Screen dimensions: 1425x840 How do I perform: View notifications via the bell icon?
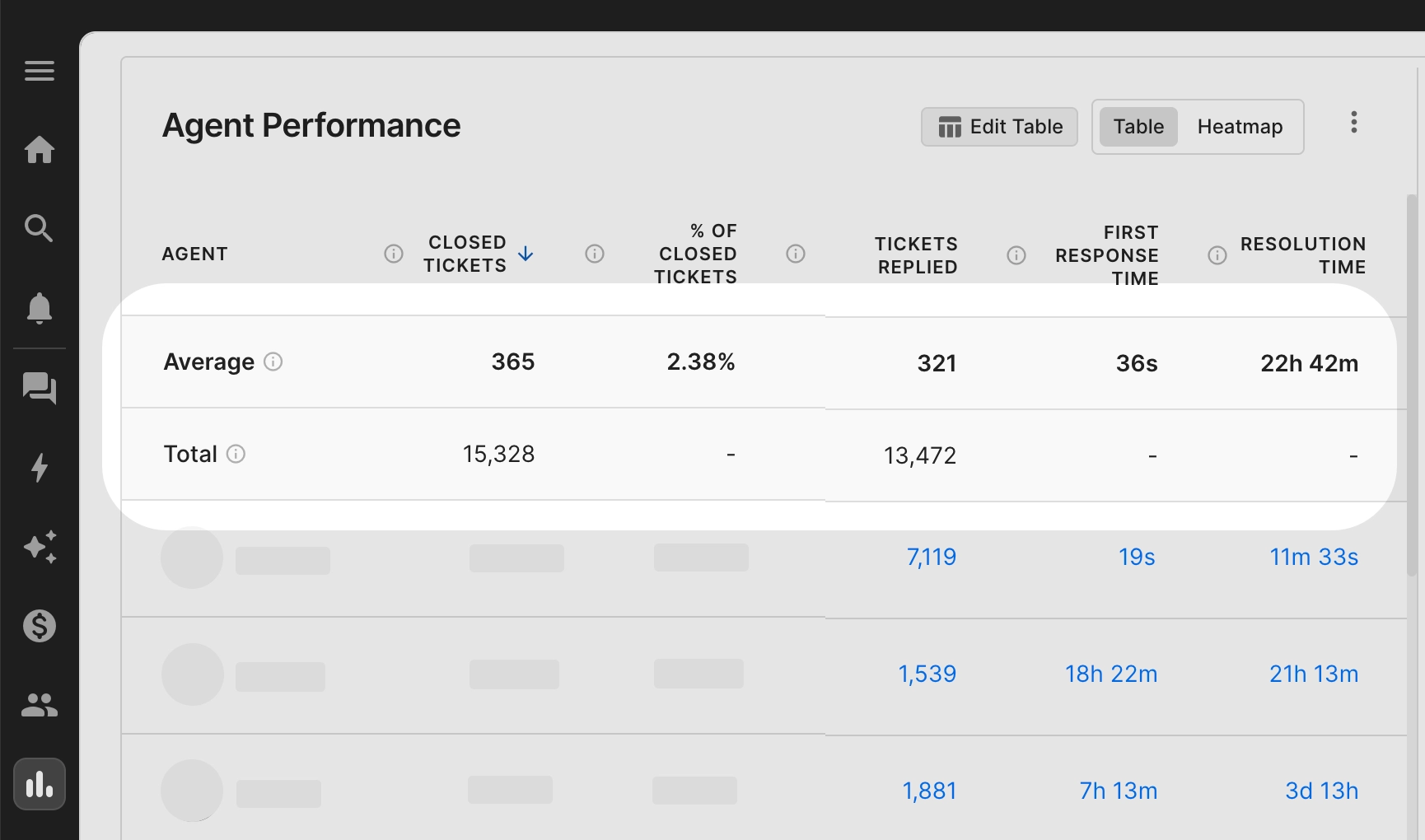pos(39,307)
